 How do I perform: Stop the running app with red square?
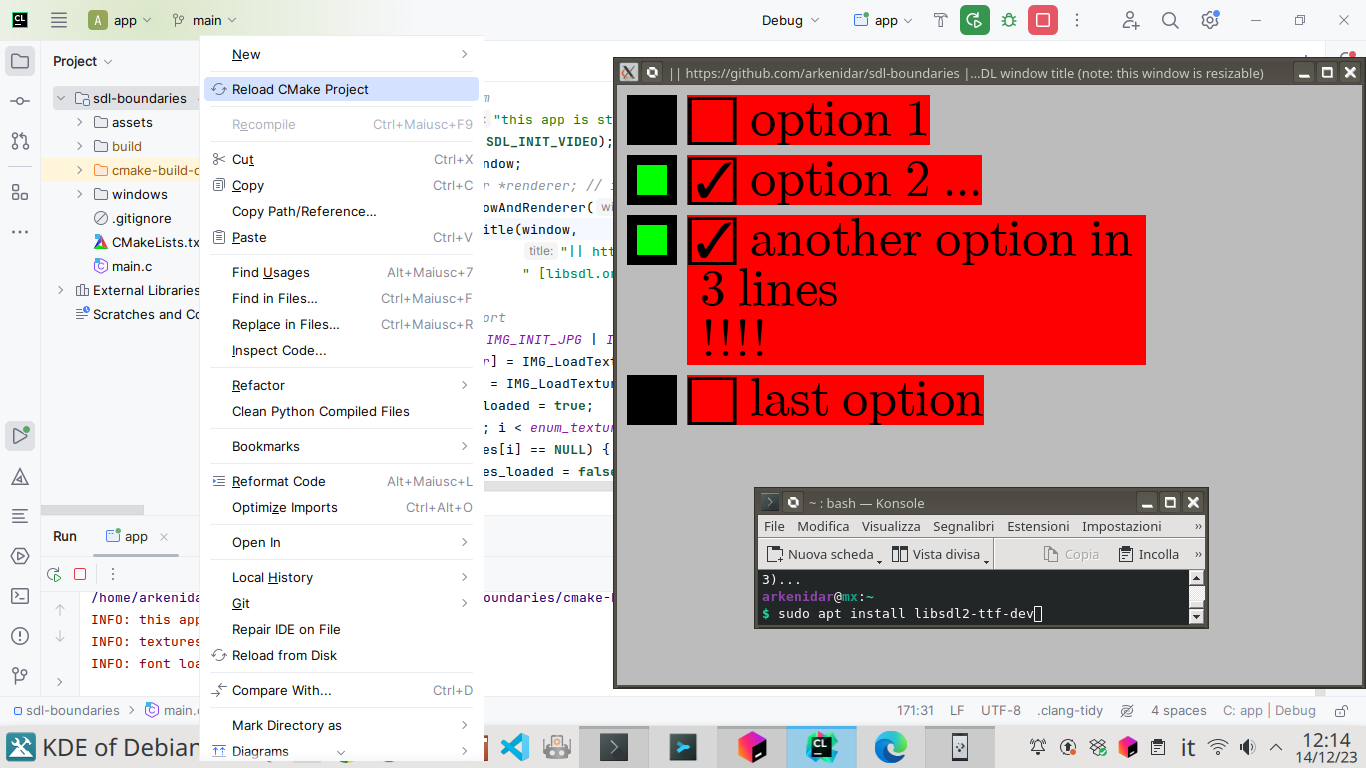pos(1043,20)
